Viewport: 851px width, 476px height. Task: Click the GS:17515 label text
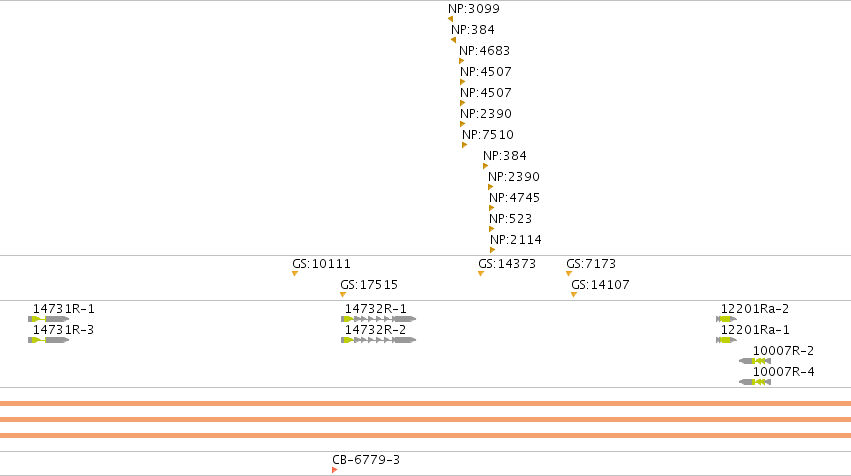[x=369, y=285]
